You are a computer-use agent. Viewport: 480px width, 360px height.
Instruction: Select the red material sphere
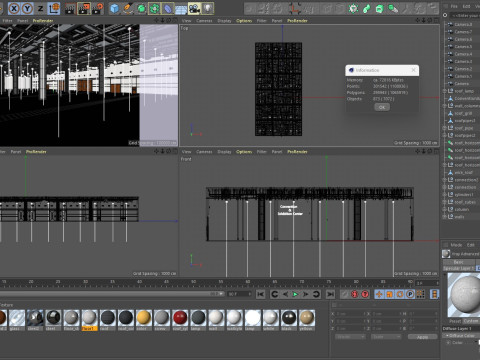(x=180, y=318)
